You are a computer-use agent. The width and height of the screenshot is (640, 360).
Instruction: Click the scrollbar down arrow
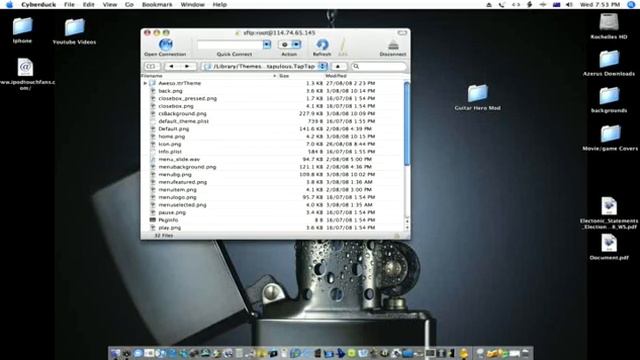tap(407, 228)
